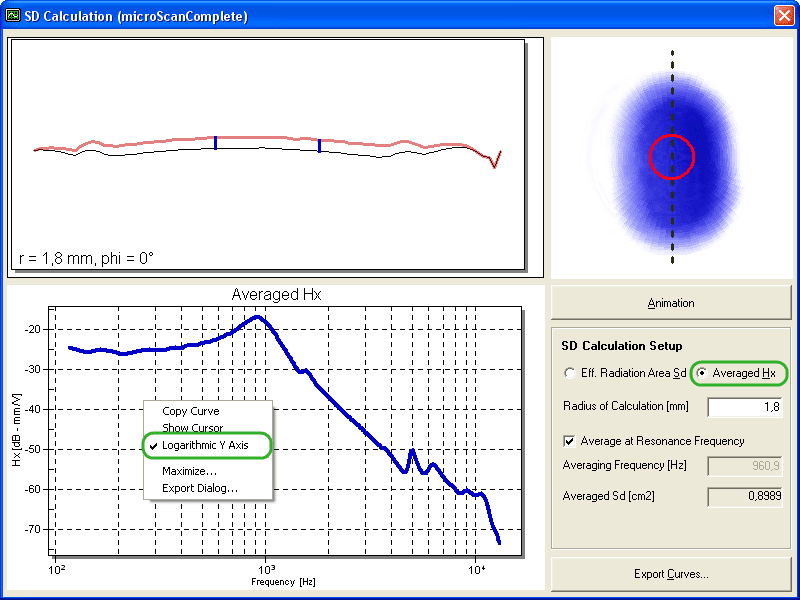This screenshot has height=600, width=800.
Task: Click the left blue marker on profile curve
Action: click(x=216, y=143)
